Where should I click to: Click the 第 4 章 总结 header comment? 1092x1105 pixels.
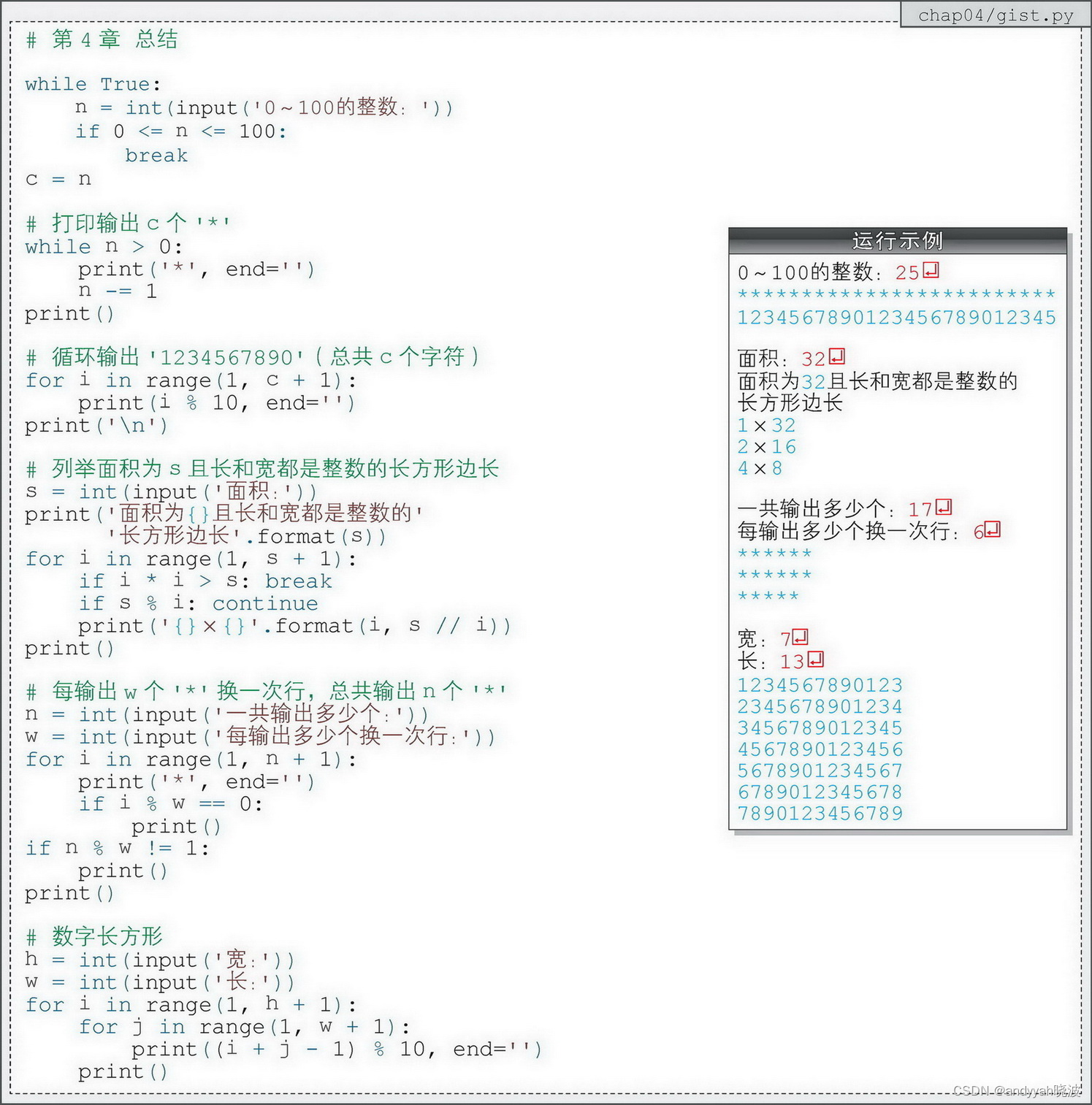102,40
